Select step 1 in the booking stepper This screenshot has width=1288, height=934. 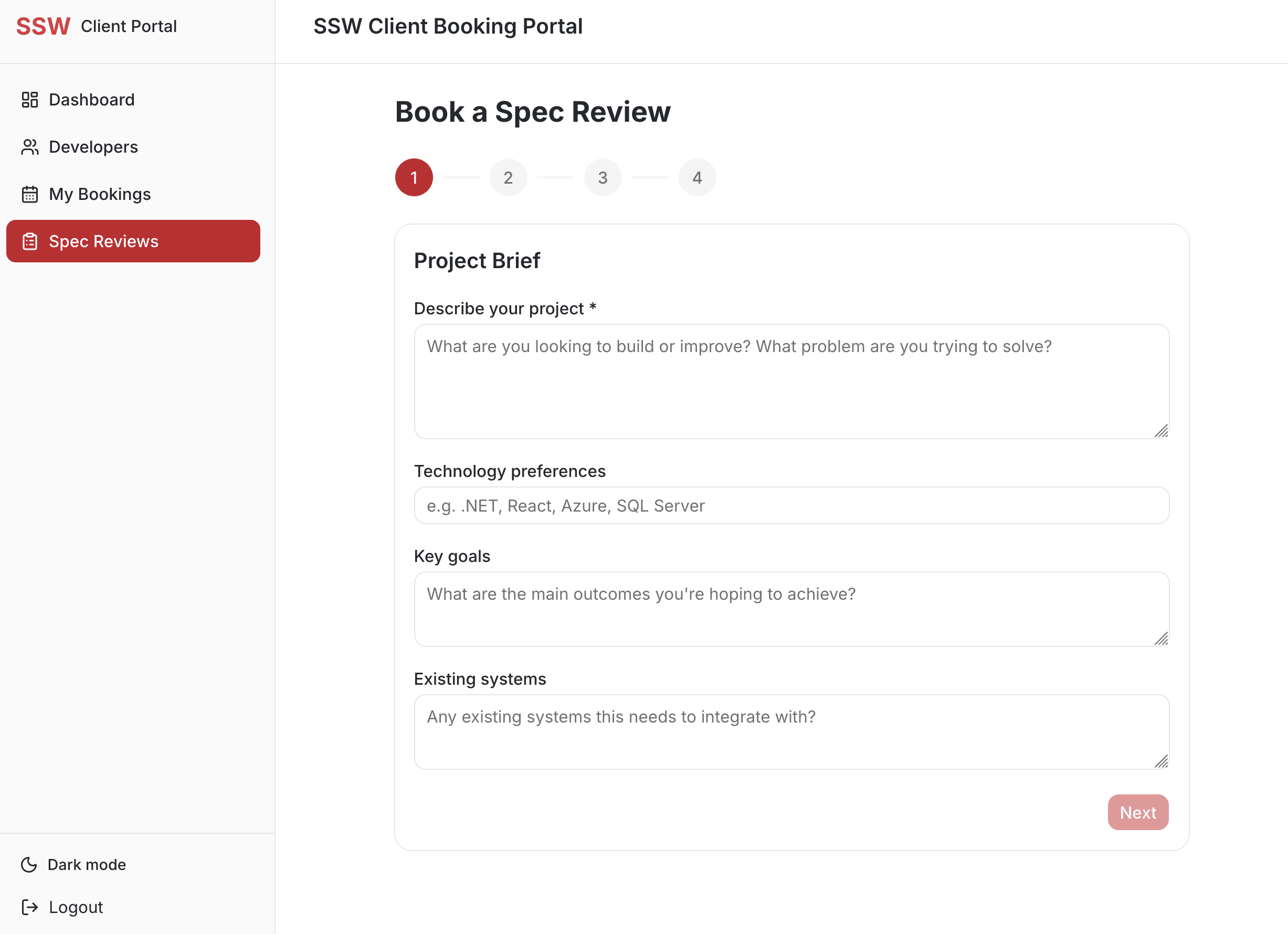coord(414,177)
